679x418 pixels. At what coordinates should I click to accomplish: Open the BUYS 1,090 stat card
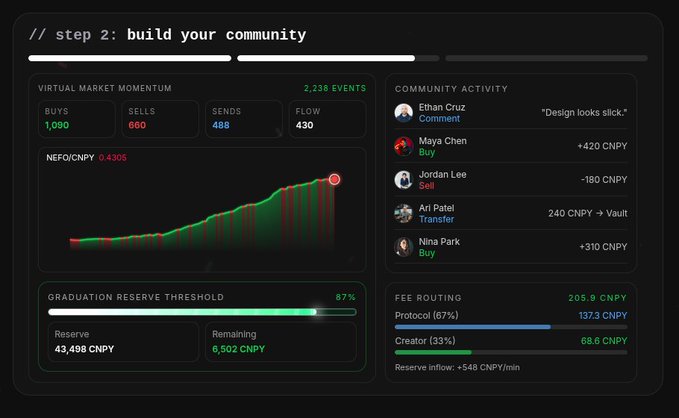pos(77,119)
